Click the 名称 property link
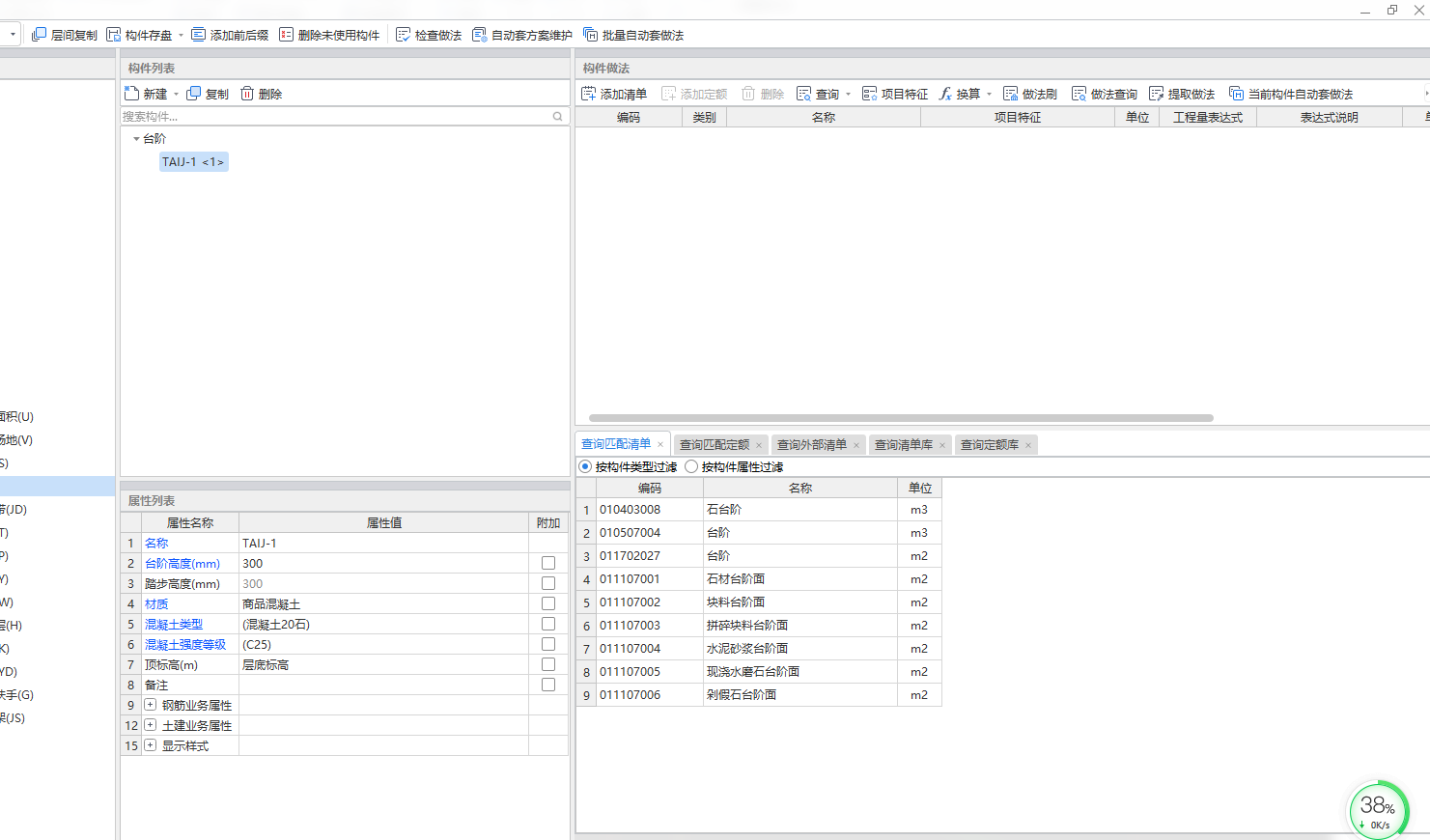1430x840 pixels. coord(156,544)
